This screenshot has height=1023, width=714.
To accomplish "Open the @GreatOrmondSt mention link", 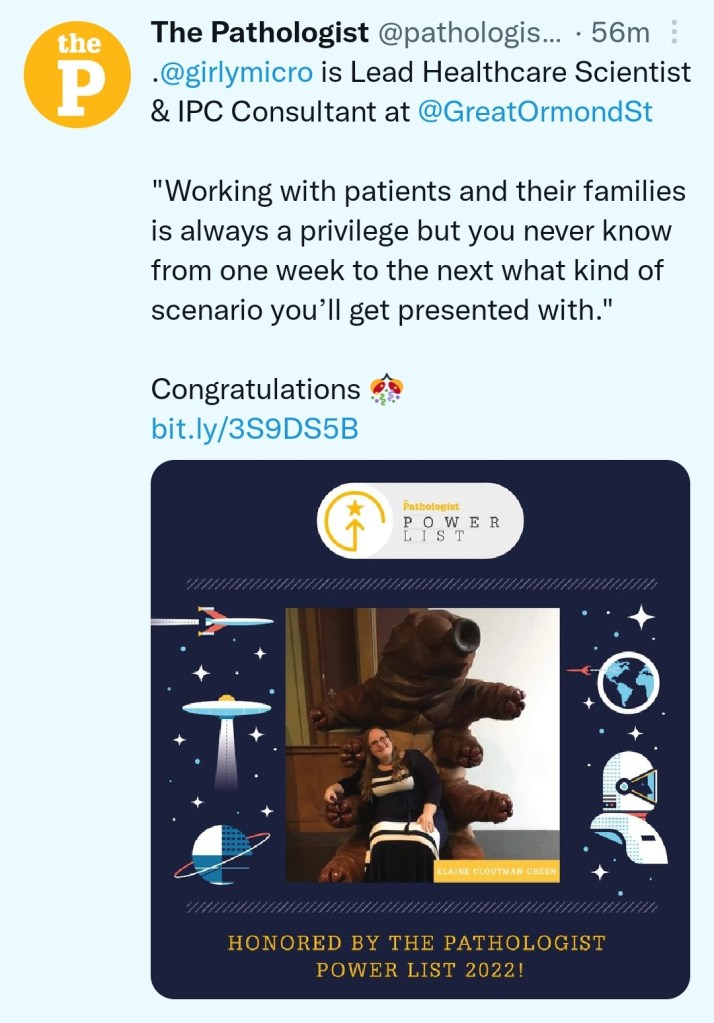I will click(x=534, y=111).
